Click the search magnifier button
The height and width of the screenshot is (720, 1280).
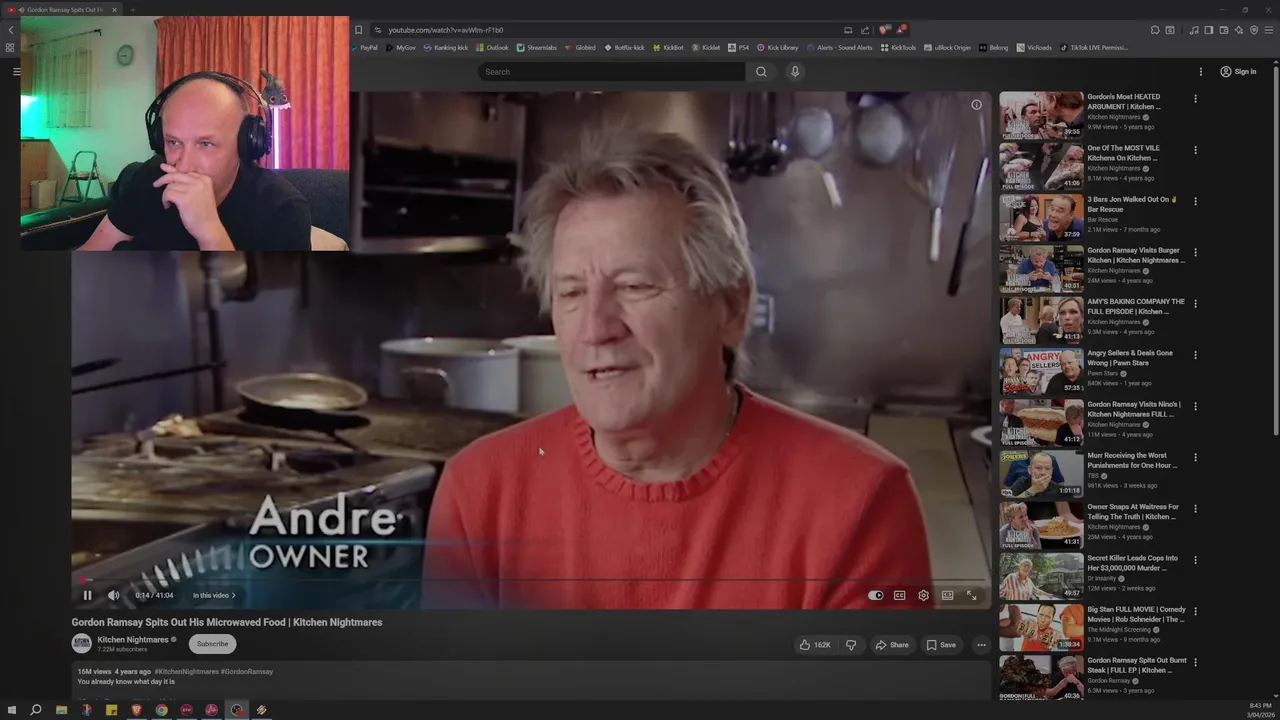click(x=761, y=71)
